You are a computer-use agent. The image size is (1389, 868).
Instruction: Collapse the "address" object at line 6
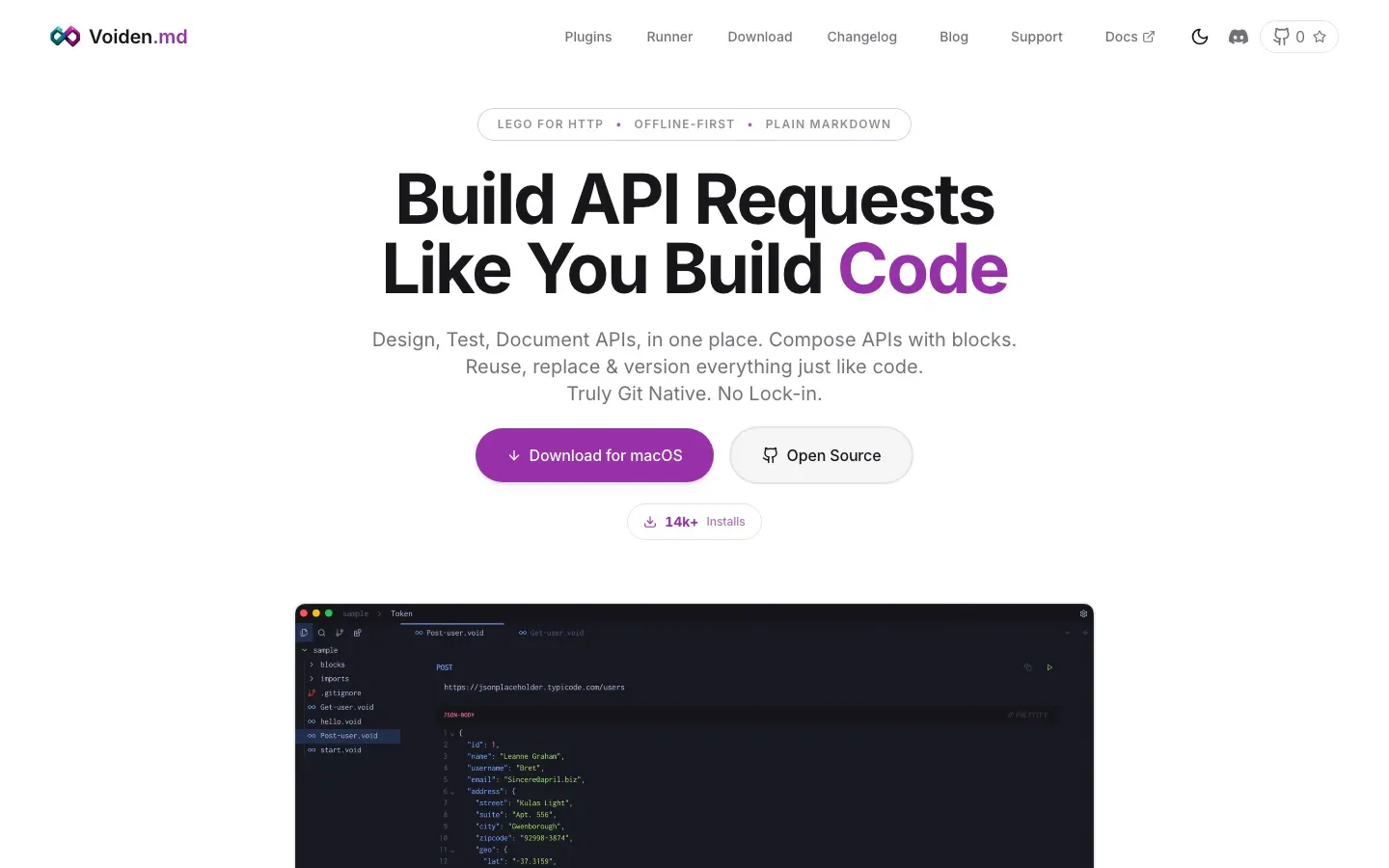click(452, 792)
